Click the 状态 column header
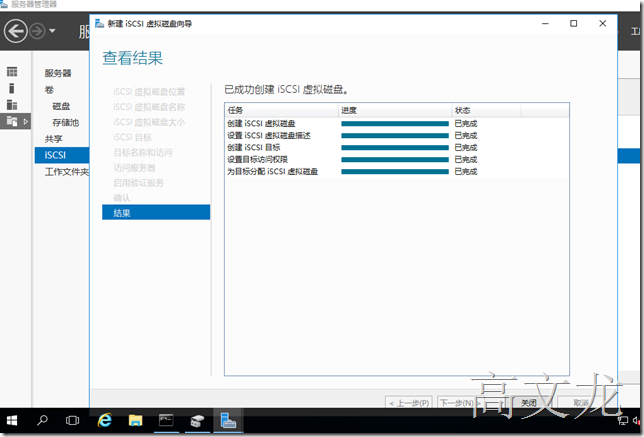Screen dimensions: 644x437 486,110
